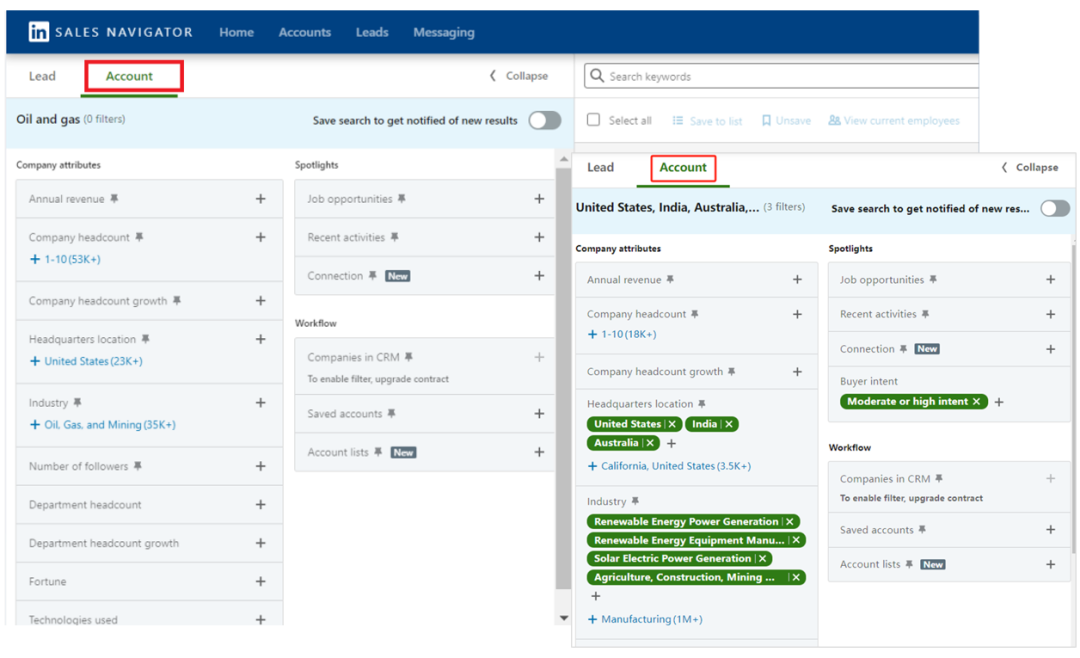The height and width of the screenshot is (658, 1080).
Task: Click left panel scrollbar up arrow
Action: [x=564, y=159]
